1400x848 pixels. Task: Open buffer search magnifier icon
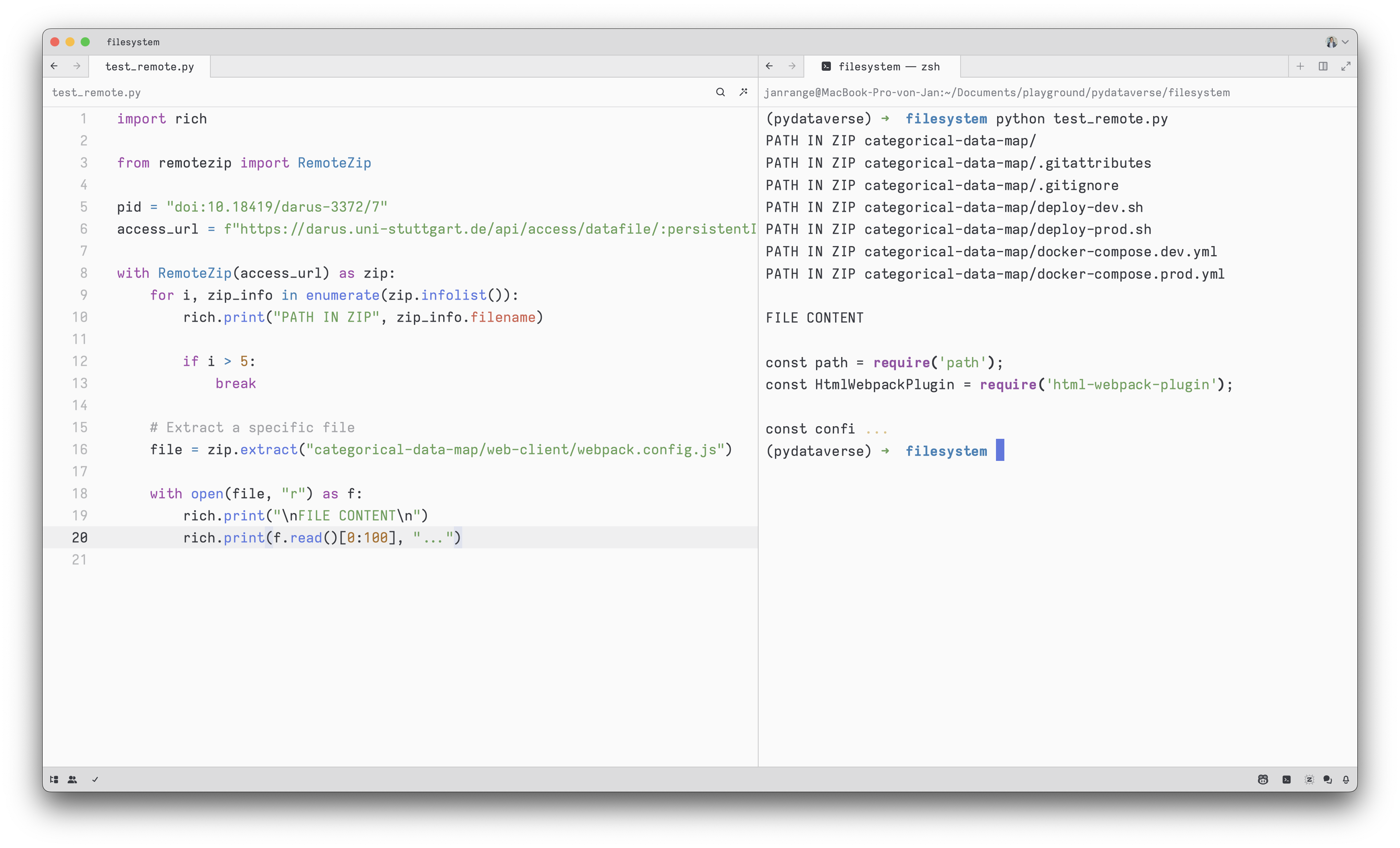(720, 92)
